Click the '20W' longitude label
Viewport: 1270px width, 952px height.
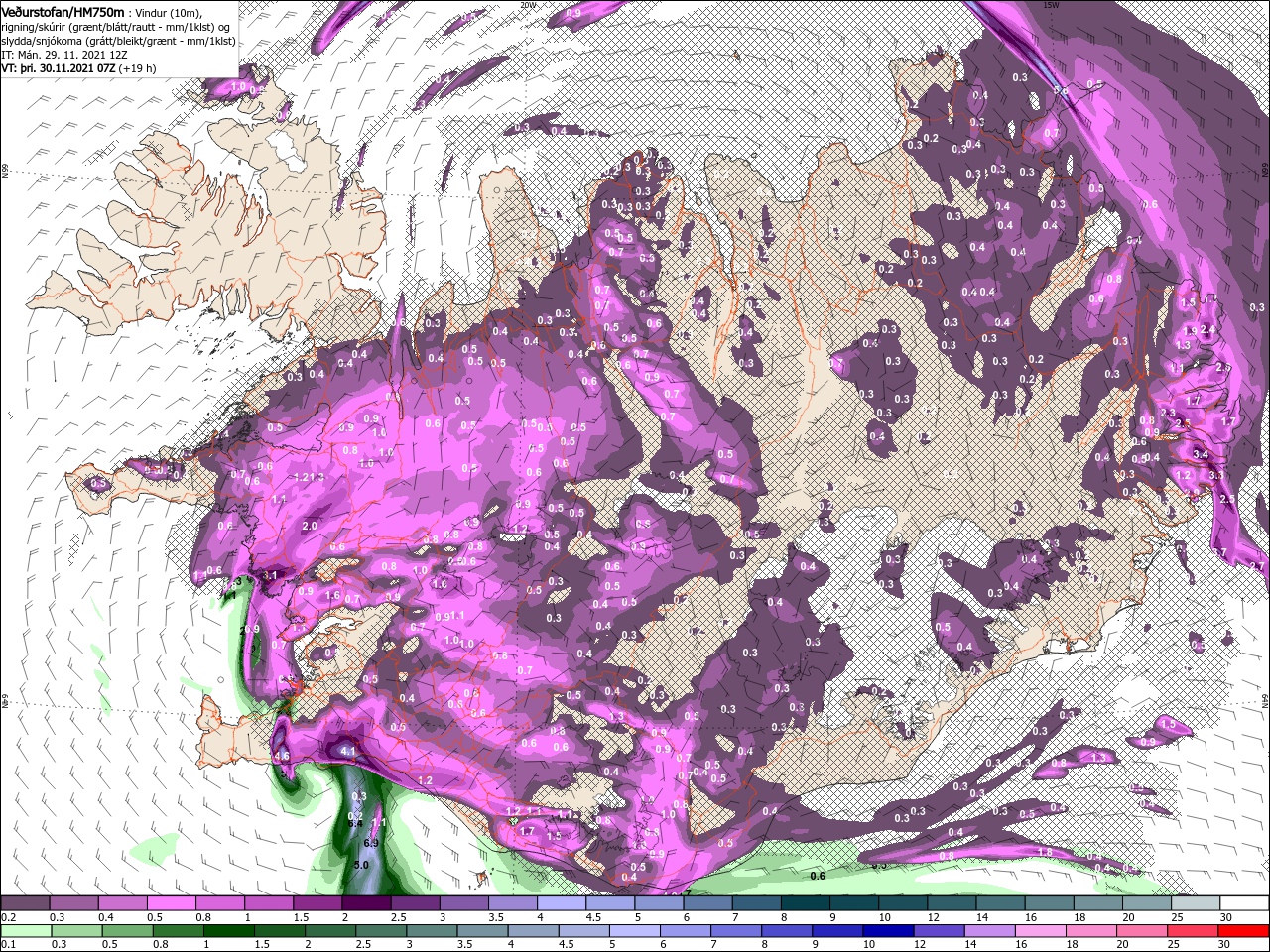click(527, 5)
